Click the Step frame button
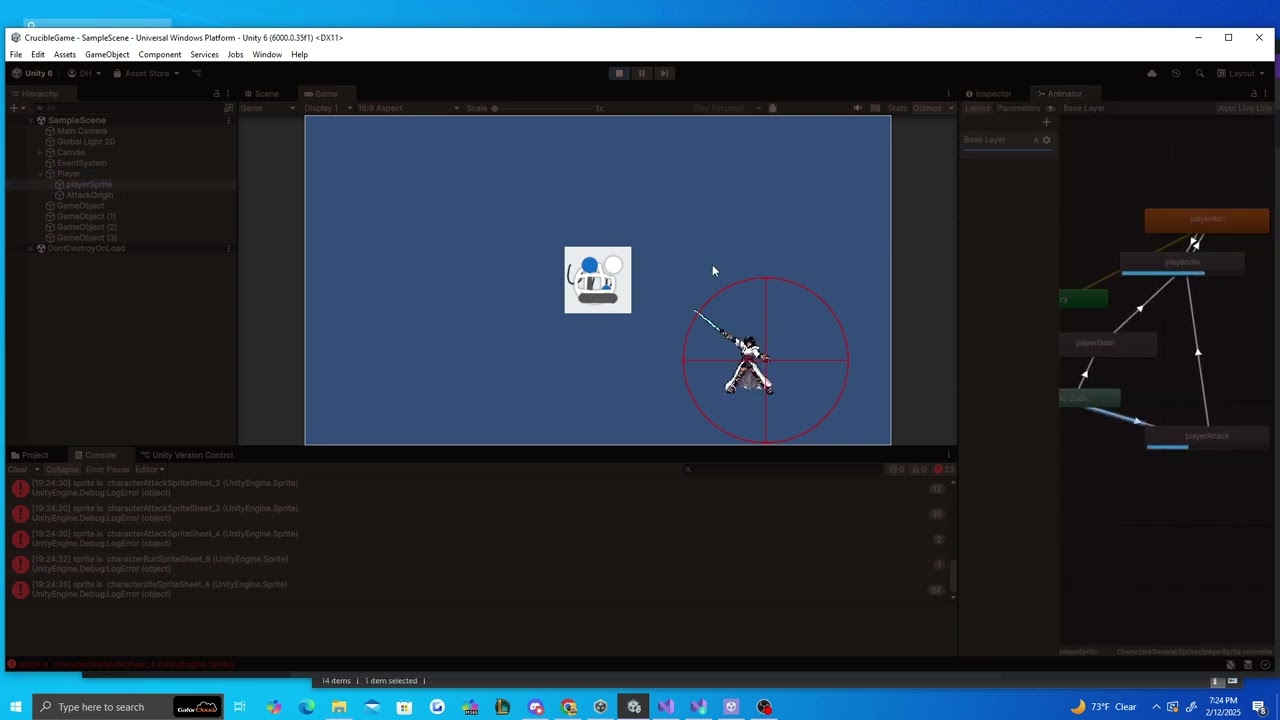 (x=664, y=72)
